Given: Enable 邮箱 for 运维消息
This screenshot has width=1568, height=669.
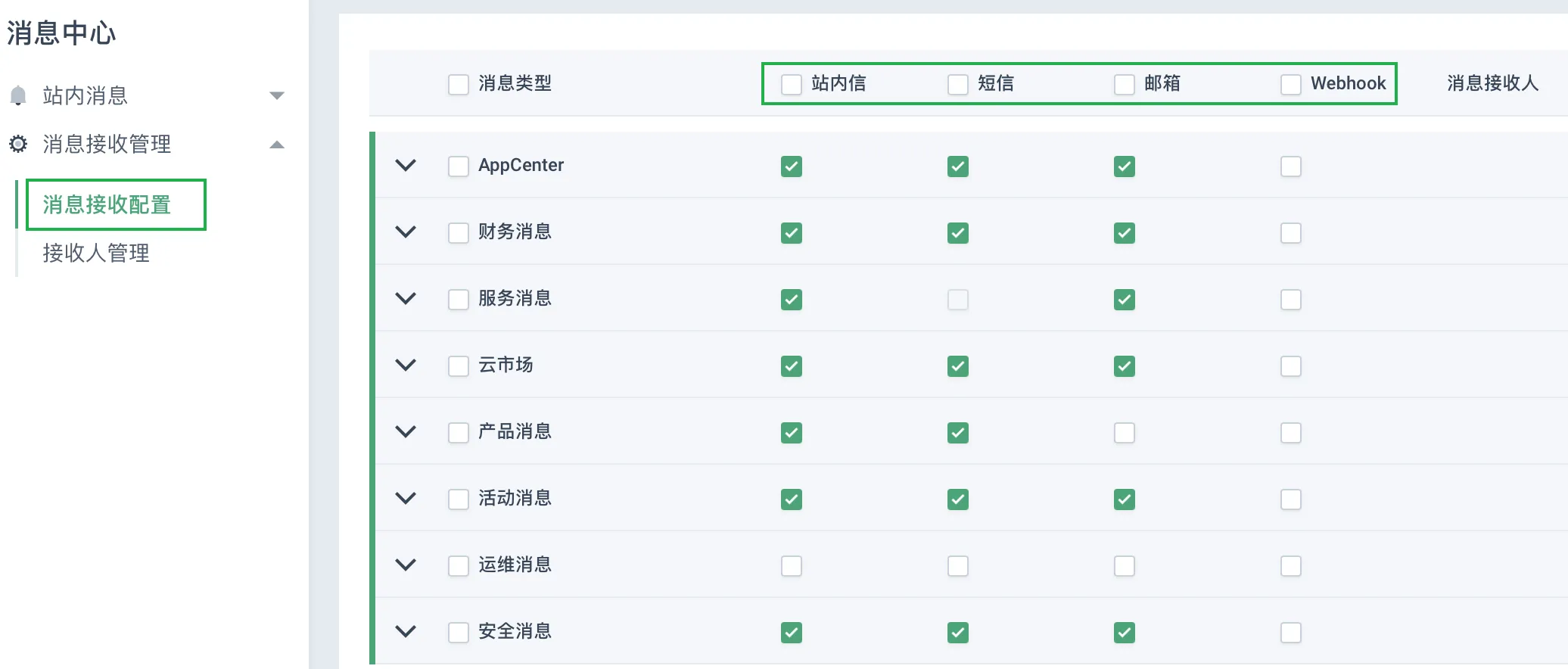Looking at the screenshot, I should click(1125, 566).
